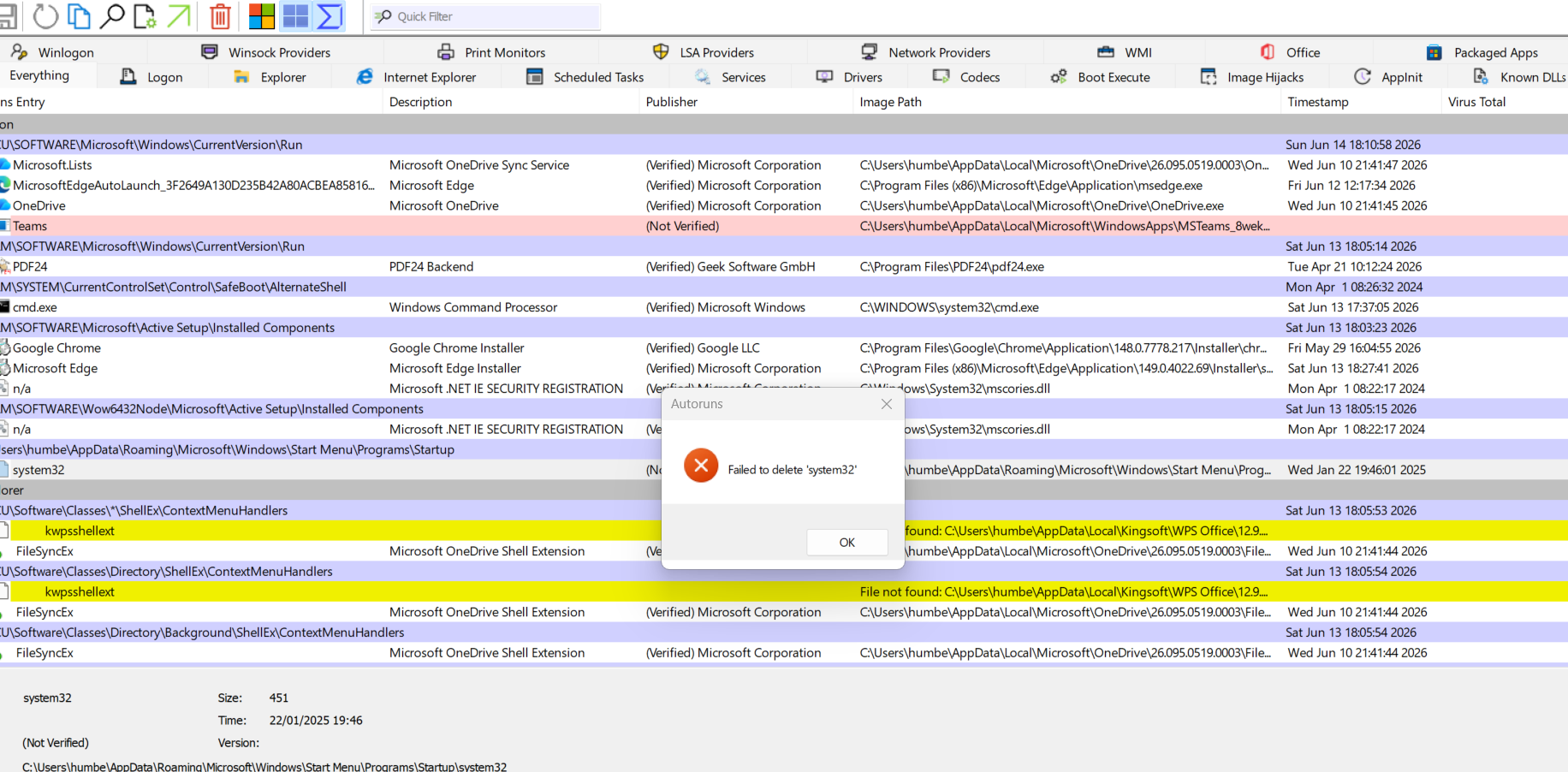
Task: Go to the AppInit tab
Action: pyautogui.click(x=1388, y=77)
